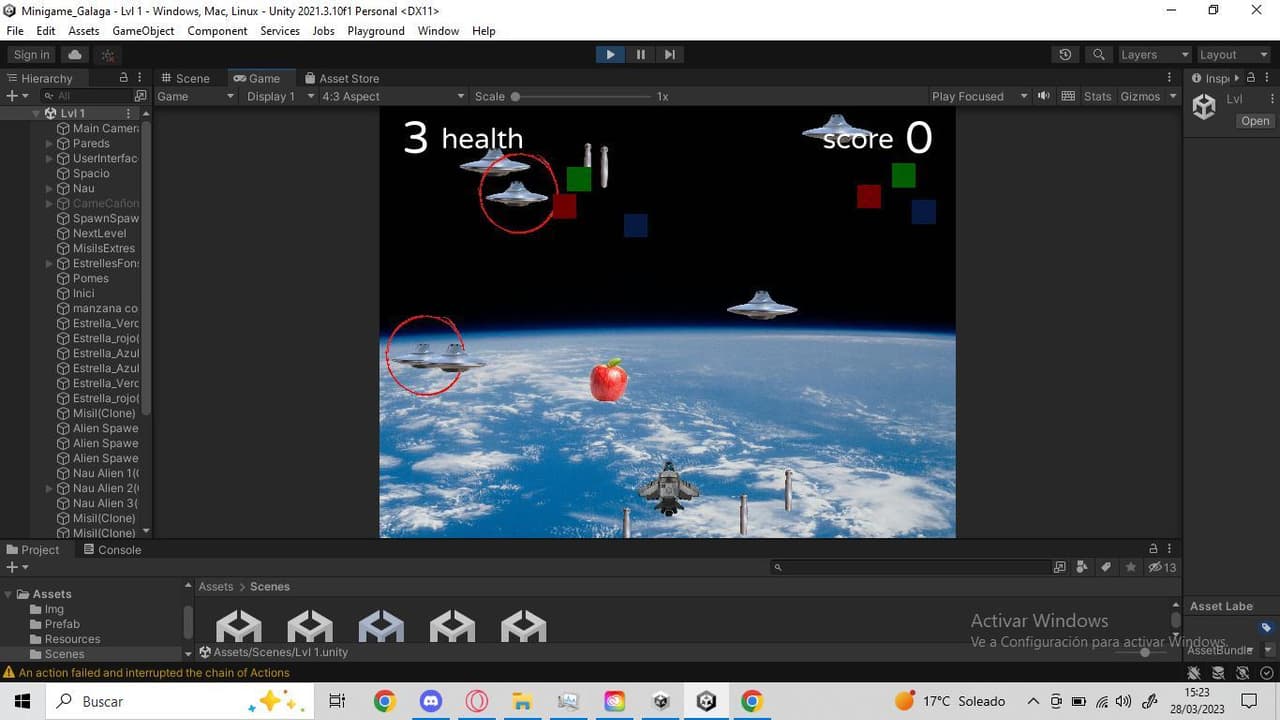Open the Layers dropdown
The image size is (1280, 720).
(x=1154, y=55)
